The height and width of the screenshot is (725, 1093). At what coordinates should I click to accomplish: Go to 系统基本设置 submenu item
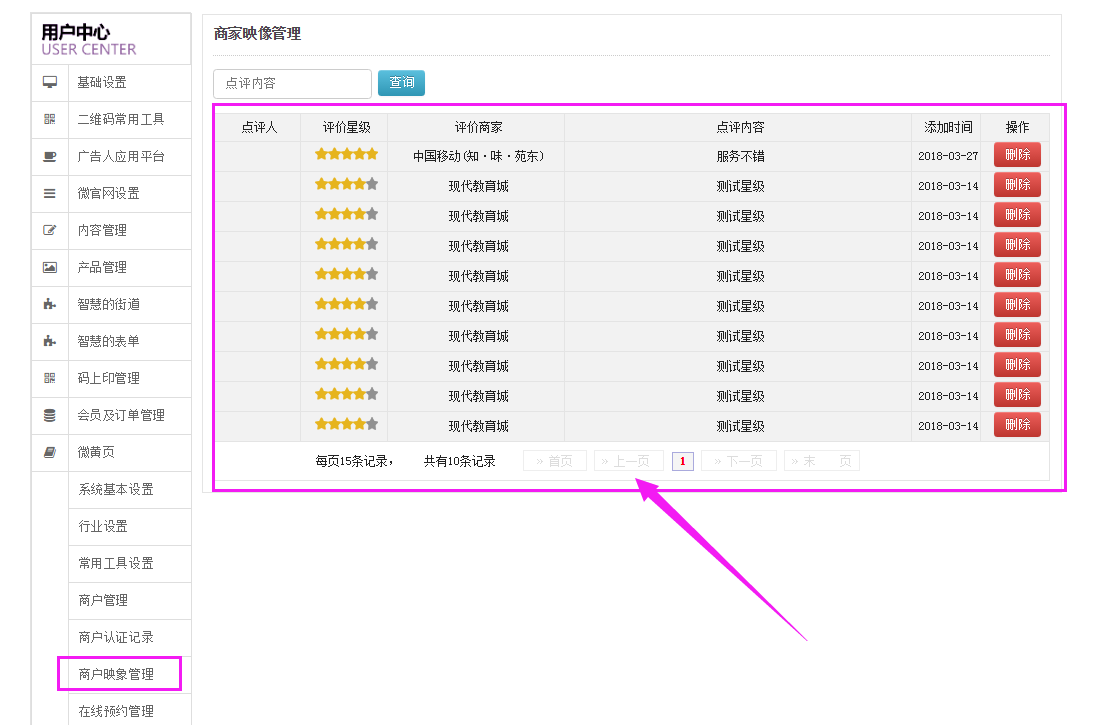117,490
